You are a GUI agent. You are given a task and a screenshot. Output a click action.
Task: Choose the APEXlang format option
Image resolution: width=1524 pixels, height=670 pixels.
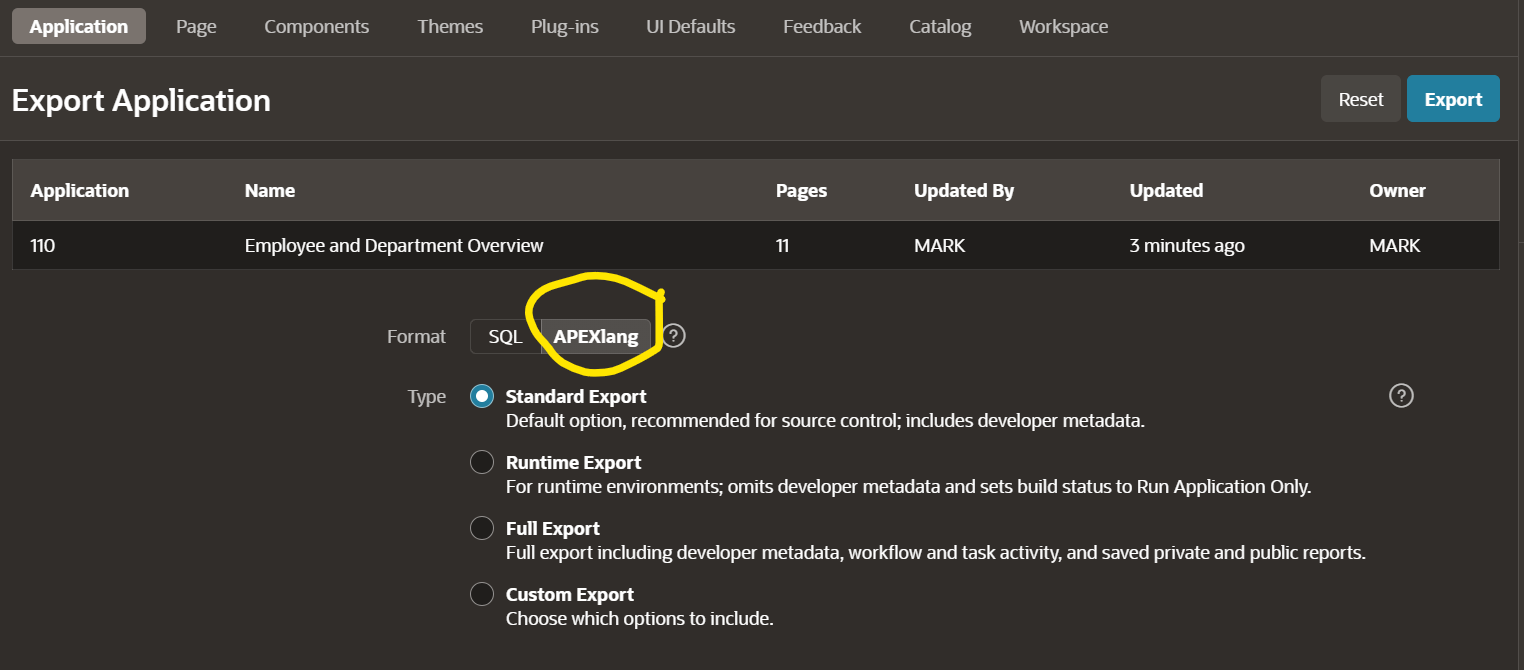point(596,337)
